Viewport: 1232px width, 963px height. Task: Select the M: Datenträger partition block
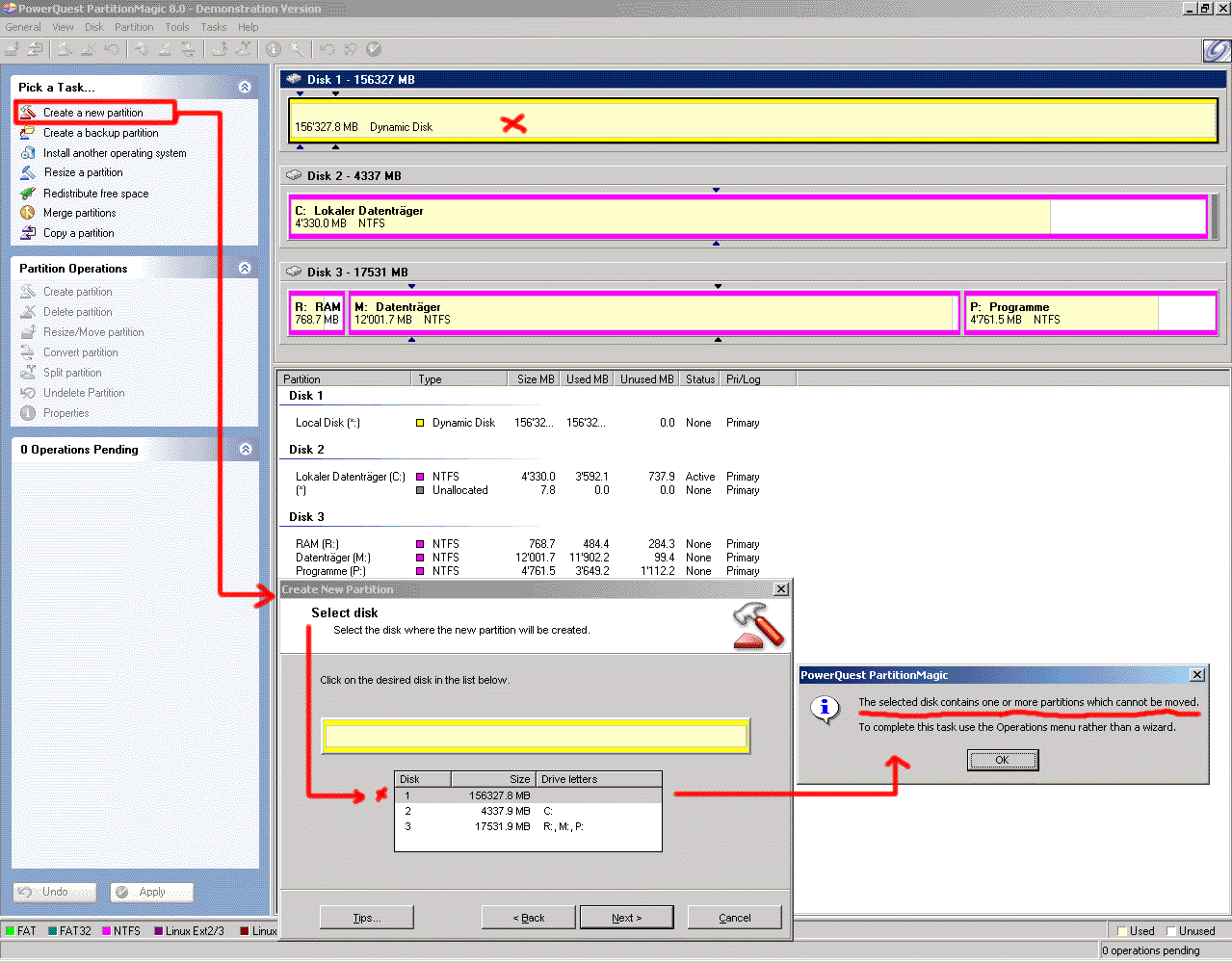click(x=653, y=313)
